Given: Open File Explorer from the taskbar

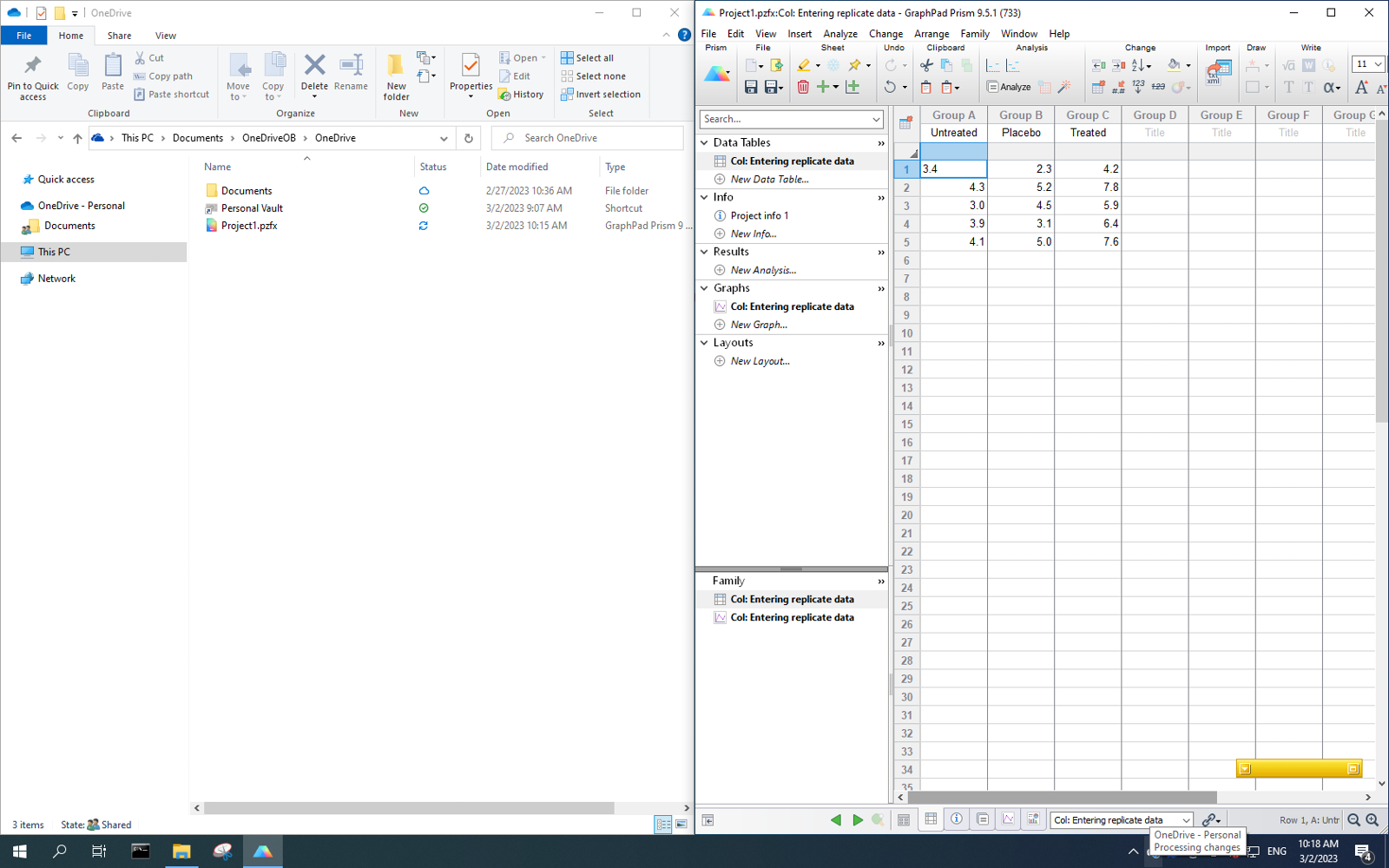Looking at the screenshot, I should (x=181, y=852).
